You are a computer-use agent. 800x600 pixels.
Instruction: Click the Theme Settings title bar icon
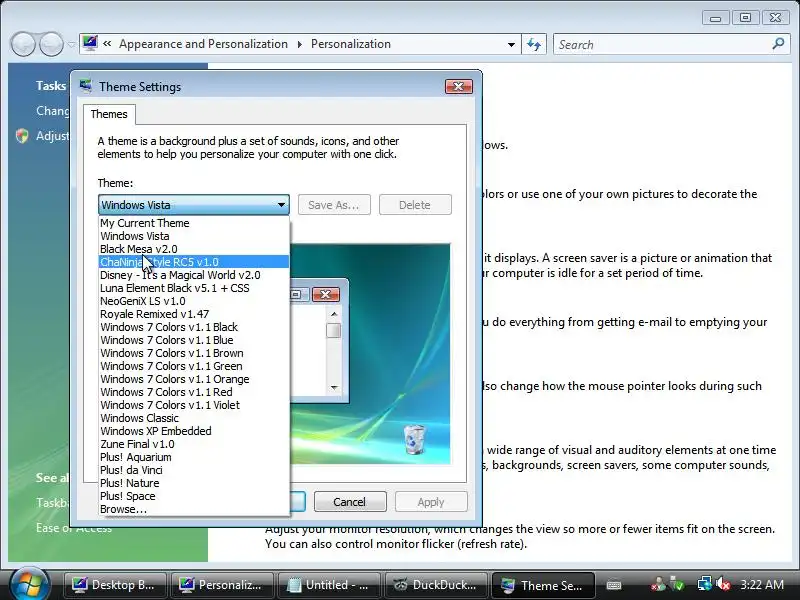coord(86,86)
